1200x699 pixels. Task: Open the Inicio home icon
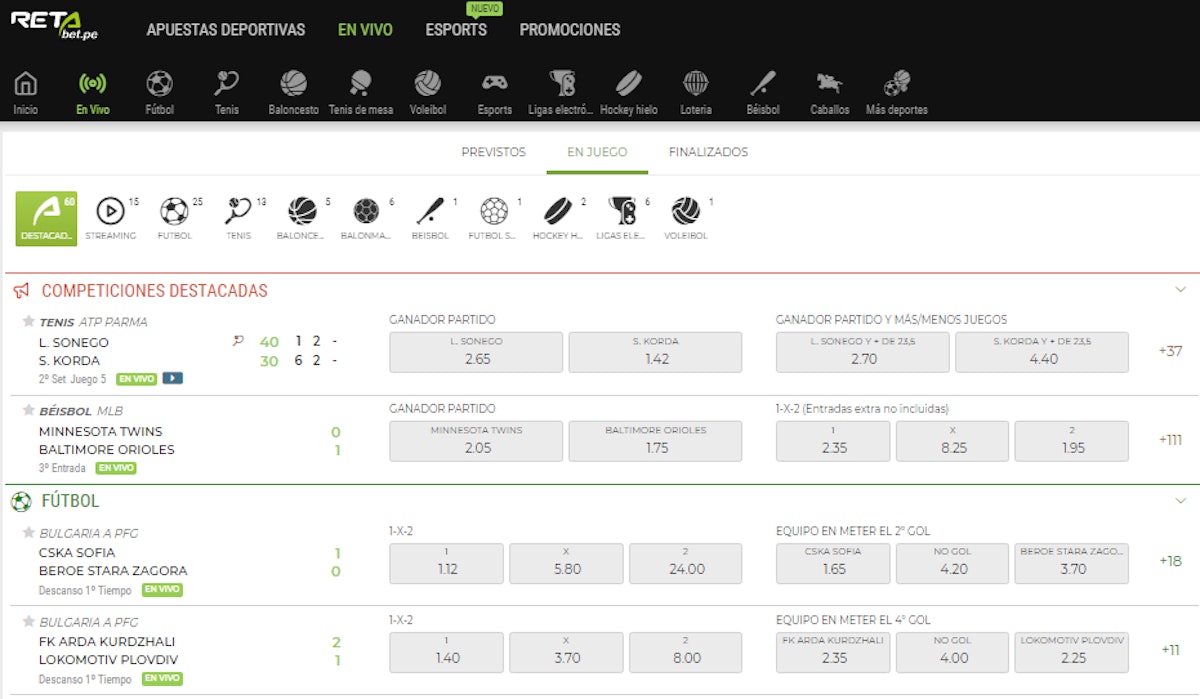click(26, 92)
